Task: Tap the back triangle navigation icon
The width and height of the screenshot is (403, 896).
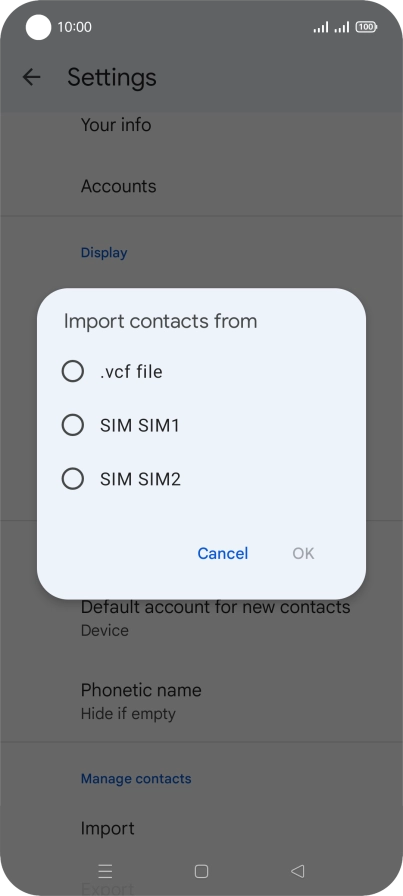Action: (x=297, y=871)
